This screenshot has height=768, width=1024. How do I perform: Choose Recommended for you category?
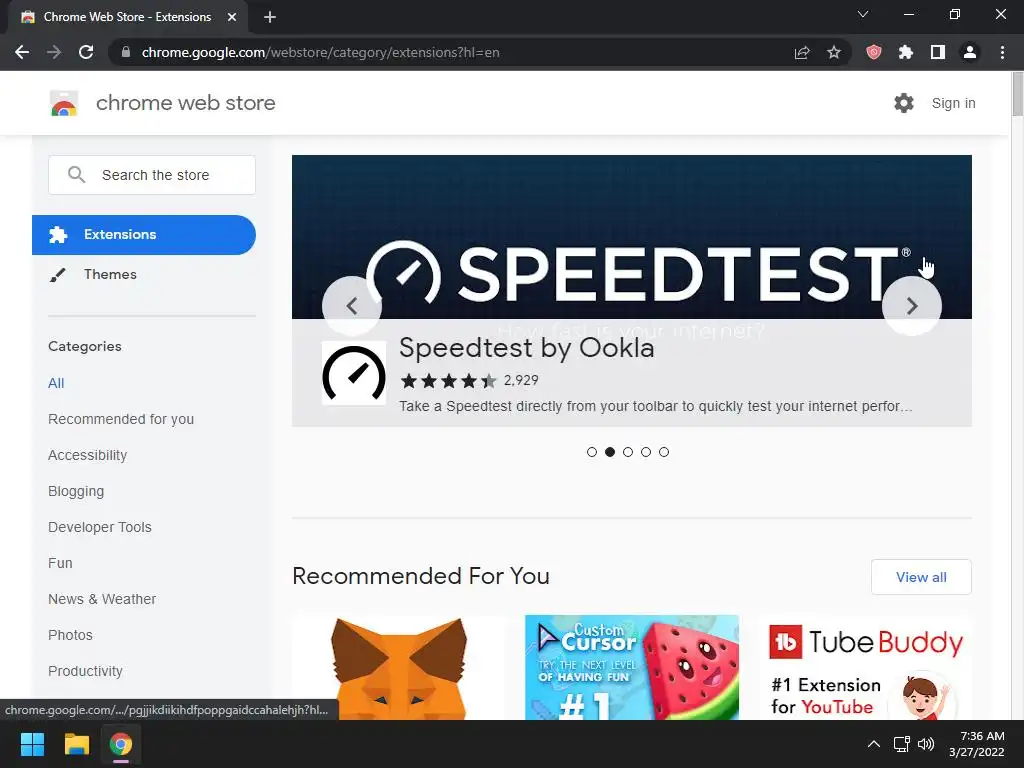pyautogui.click(x=121, y=419)
